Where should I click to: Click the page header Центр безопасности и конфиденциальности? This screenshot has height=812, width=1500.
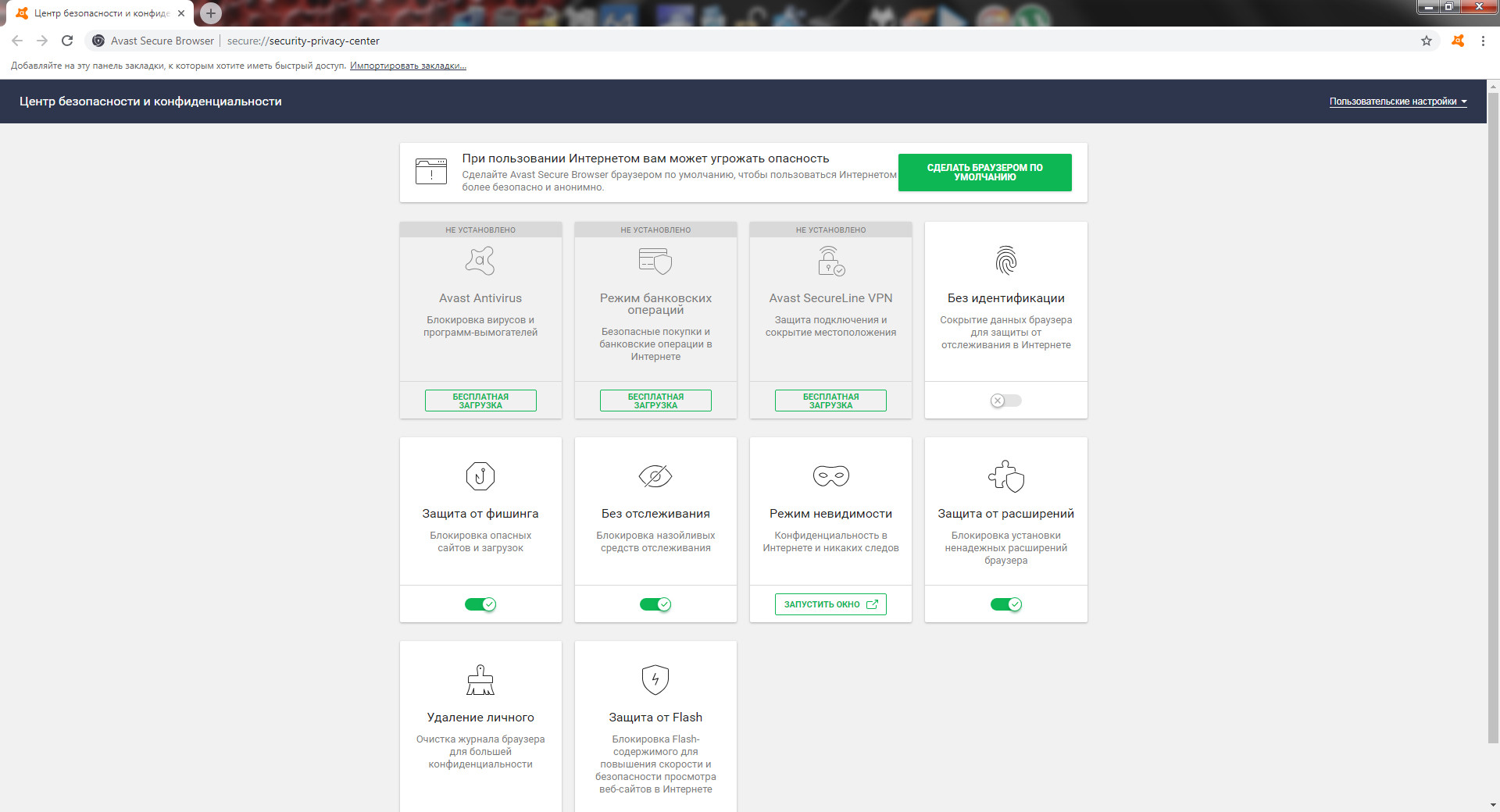coord(151,101)
